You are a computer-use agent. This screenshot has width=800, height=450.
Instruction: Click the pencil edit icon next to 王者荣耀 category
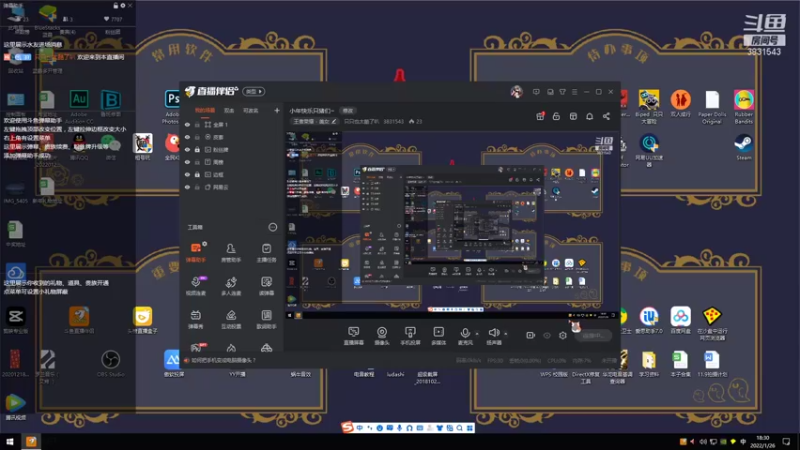(334, 121)
